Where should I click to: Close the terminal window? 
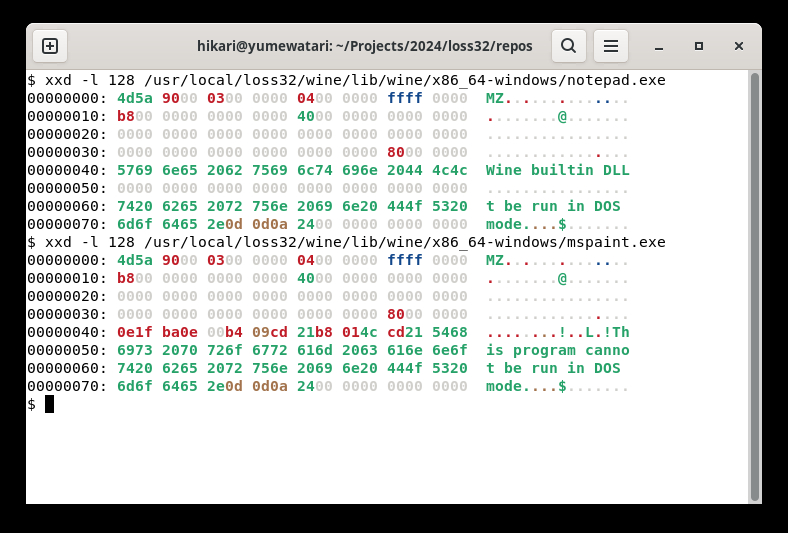click(739, 46)
